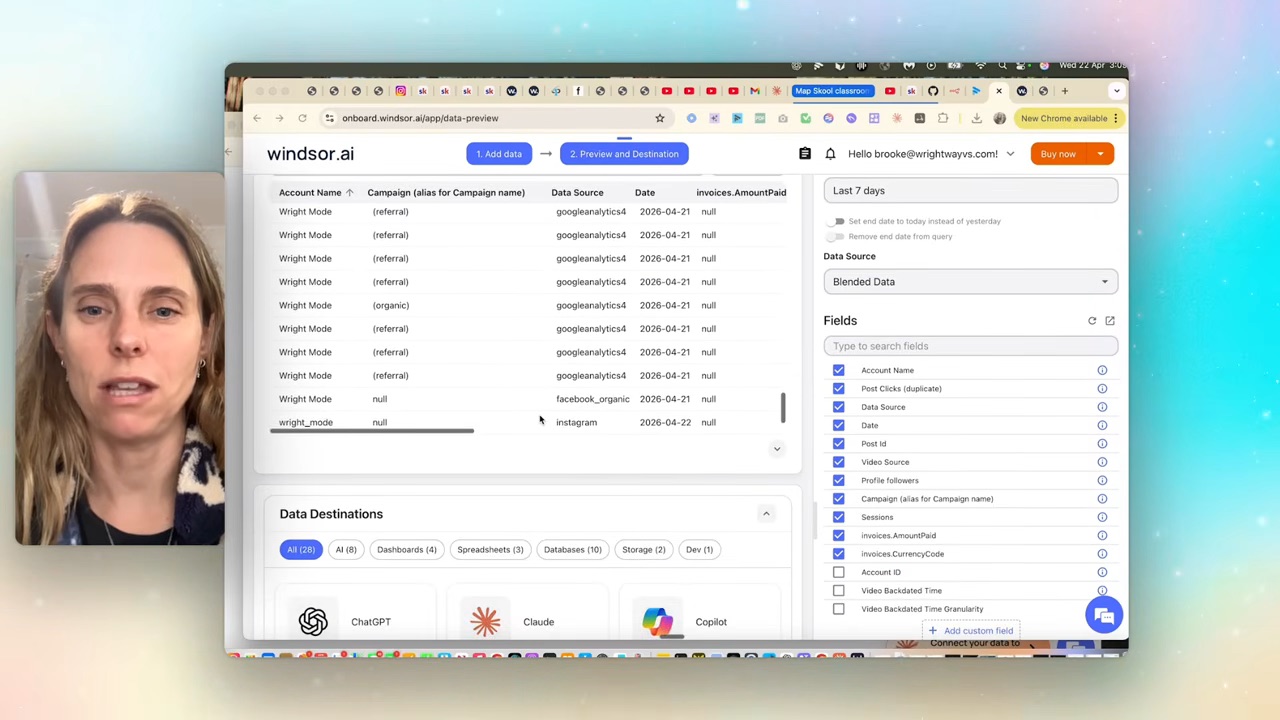Bookmark page with star icon
This screenshot has width=1280, height=720.
660,118
